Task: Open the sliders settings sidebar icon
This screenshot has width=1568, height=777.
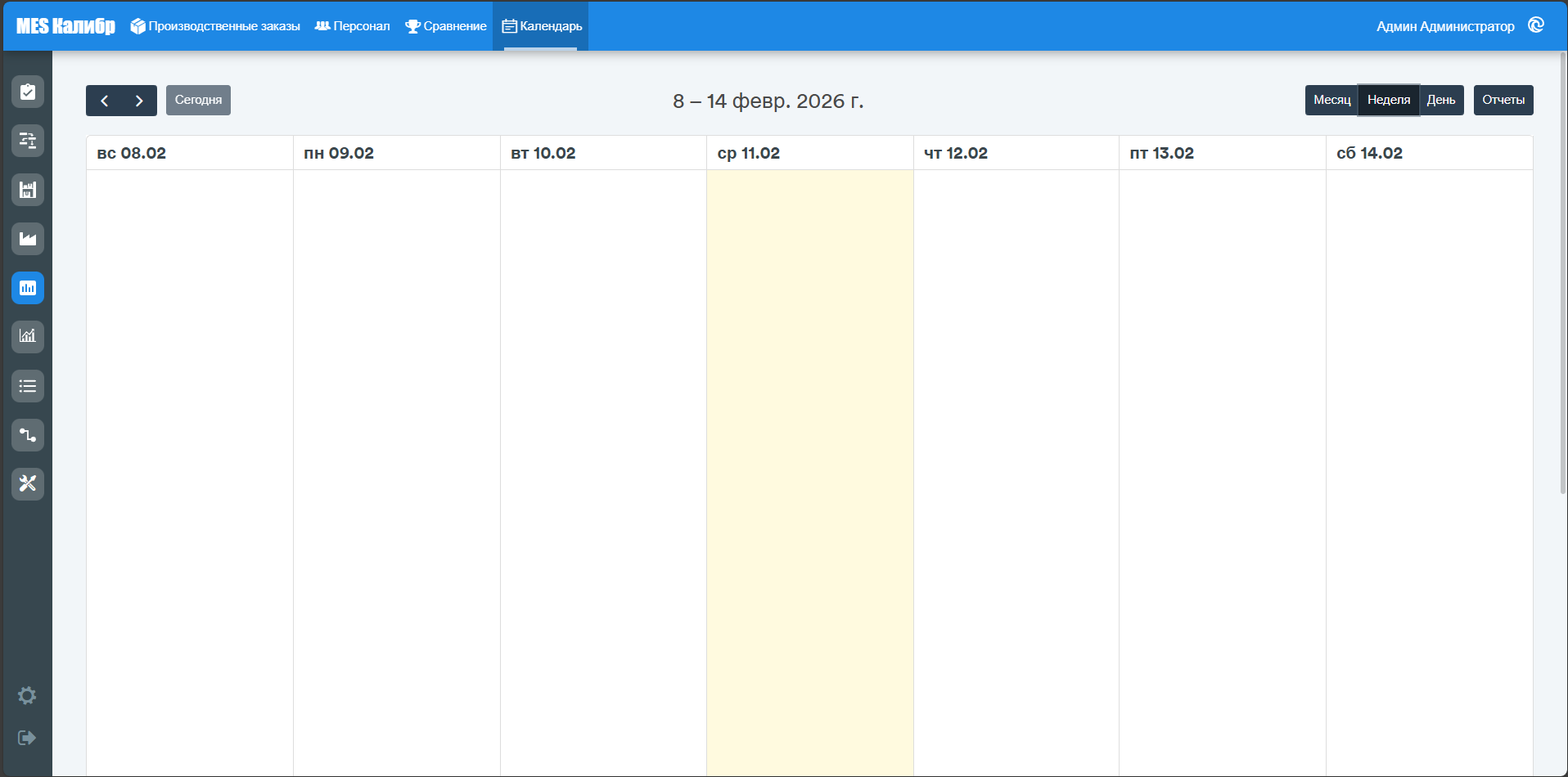Action: 28,141
